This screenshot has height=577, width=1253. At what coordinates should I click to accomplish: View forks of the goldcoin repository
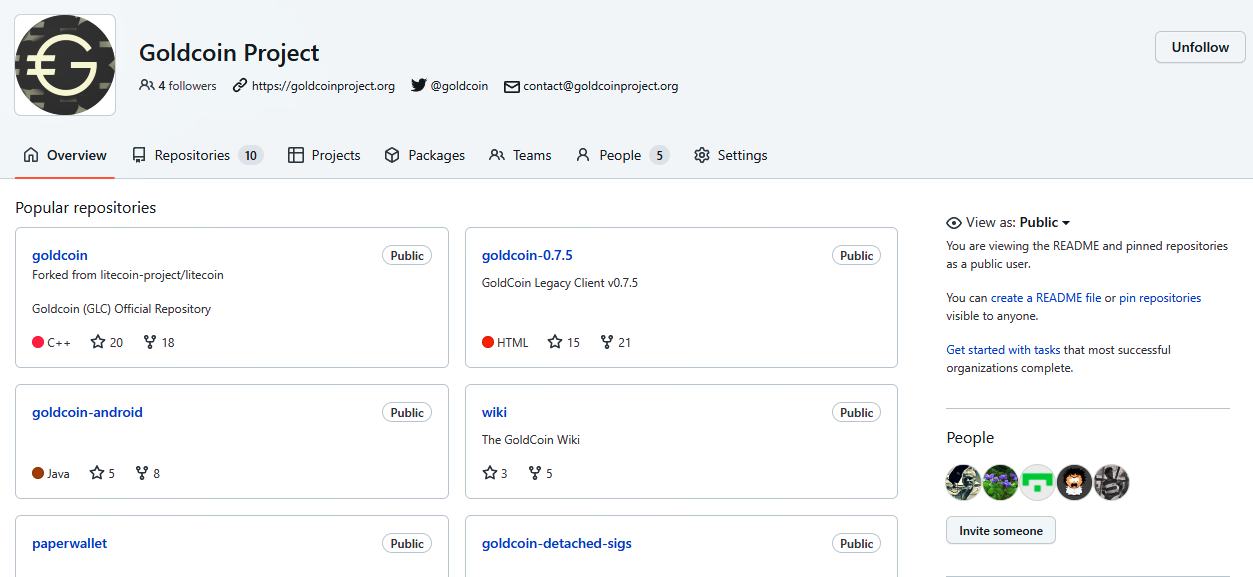tap(159, 342)
